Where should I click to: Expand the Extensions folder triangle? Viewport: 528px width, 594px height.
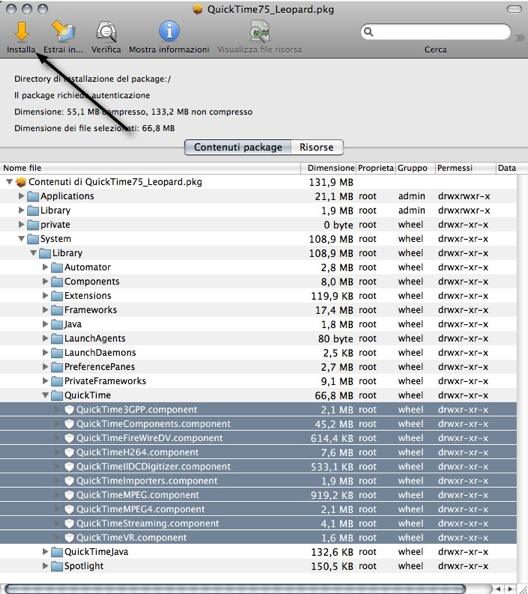point(45,295)
